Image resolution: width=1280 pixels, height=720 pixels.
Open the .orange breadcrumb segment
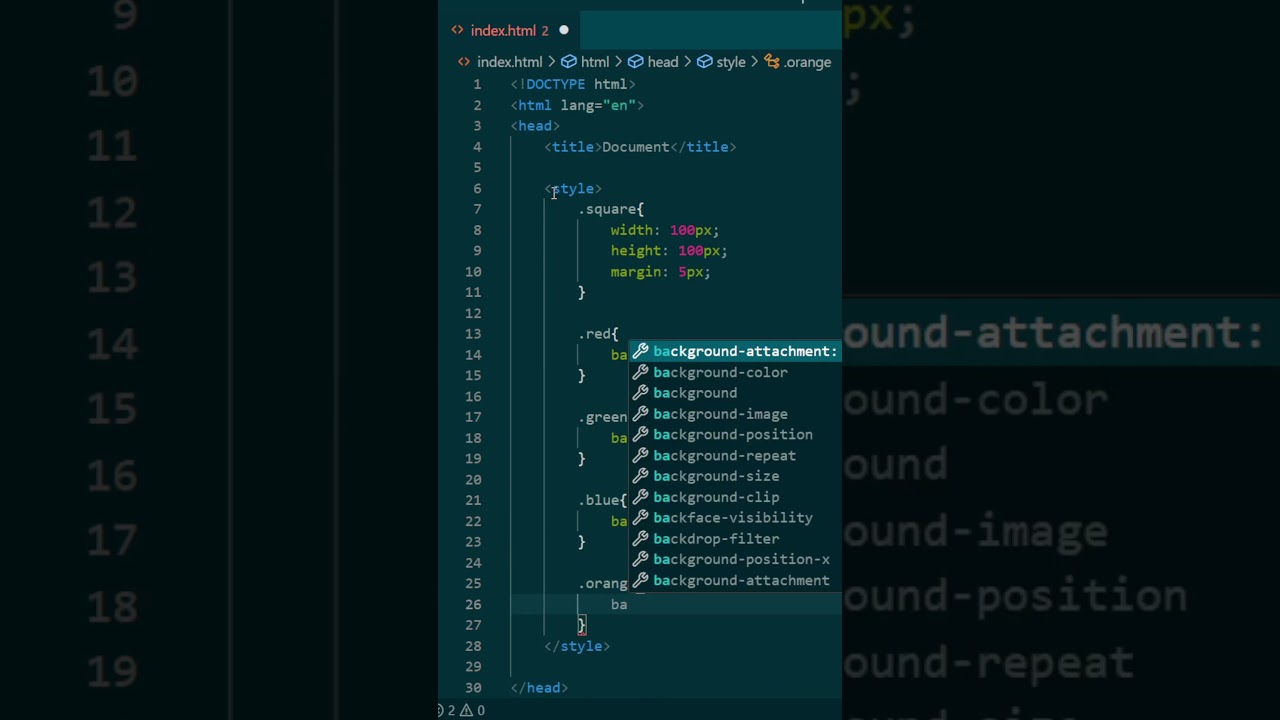click(808, 62)
